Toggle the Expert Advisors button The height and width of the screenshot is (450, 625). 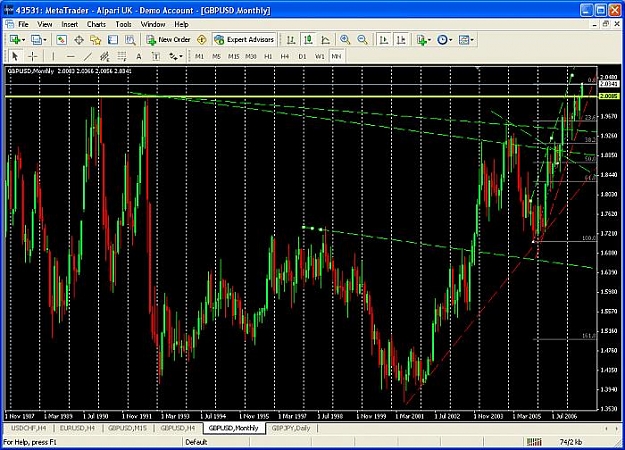(x=244, y=40)
